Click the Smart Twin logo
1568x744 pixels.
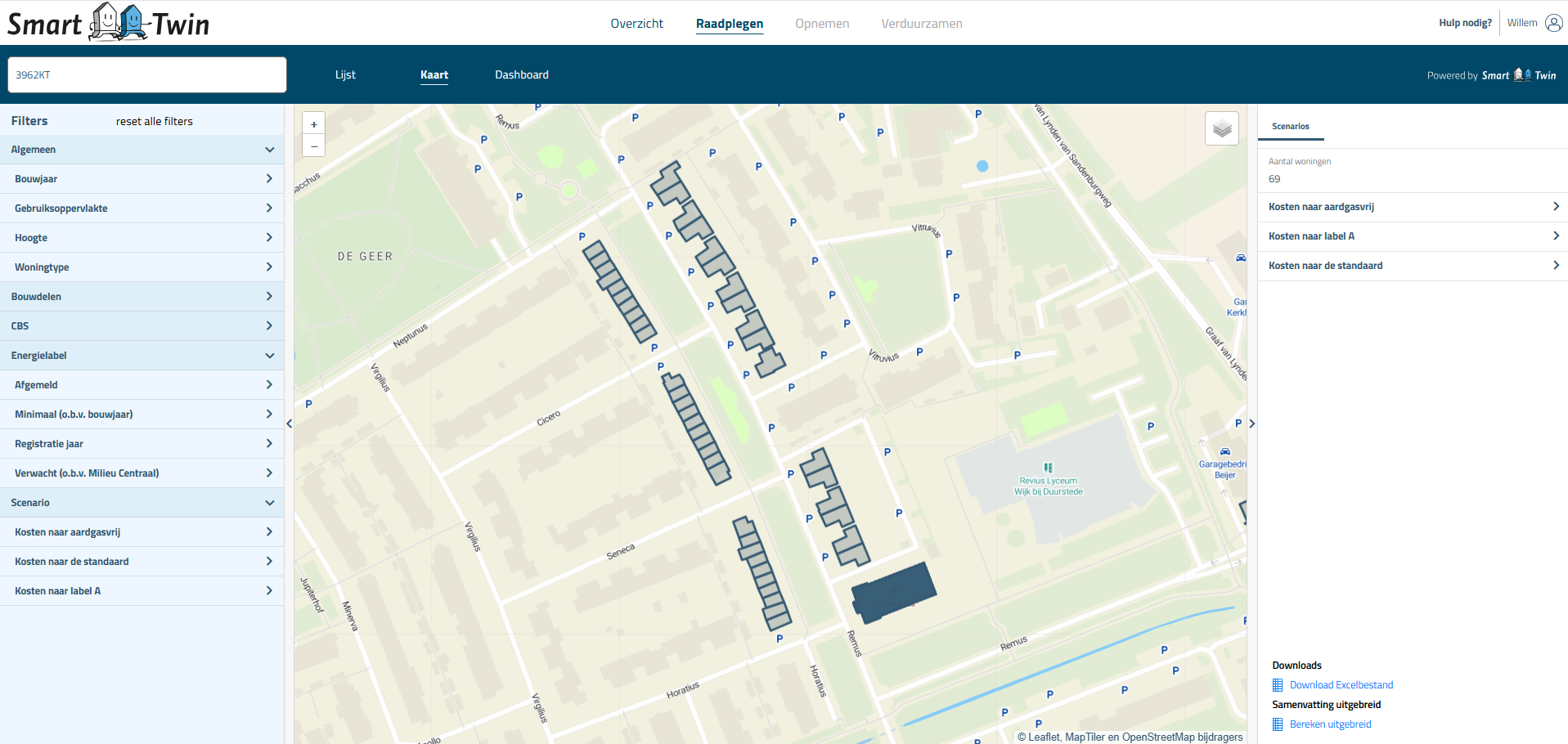pyautogui.click(x=109, y=23)
